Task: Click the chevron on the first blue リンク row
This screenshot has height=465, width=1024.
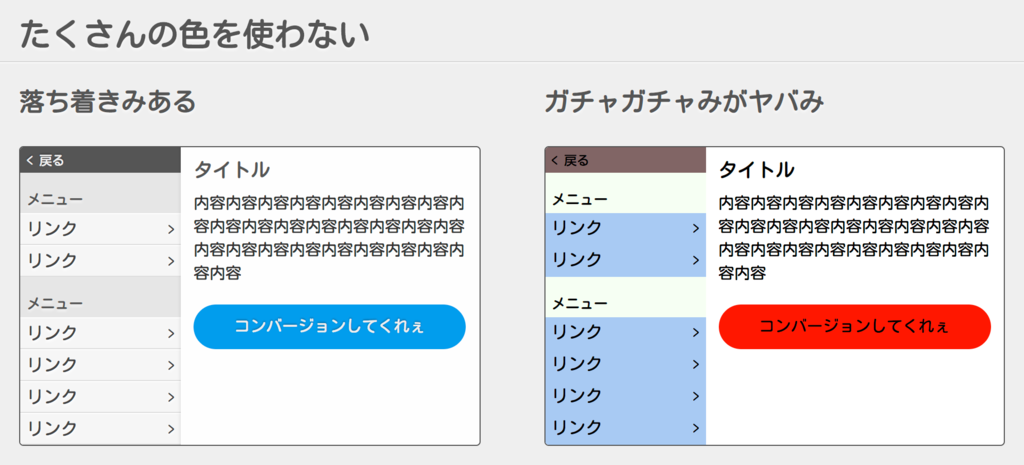Action: point(696,229)
